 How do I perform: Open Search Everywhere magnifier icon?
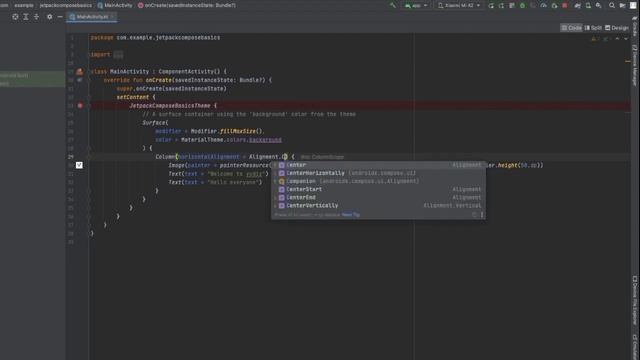click(x=612, y=5)
